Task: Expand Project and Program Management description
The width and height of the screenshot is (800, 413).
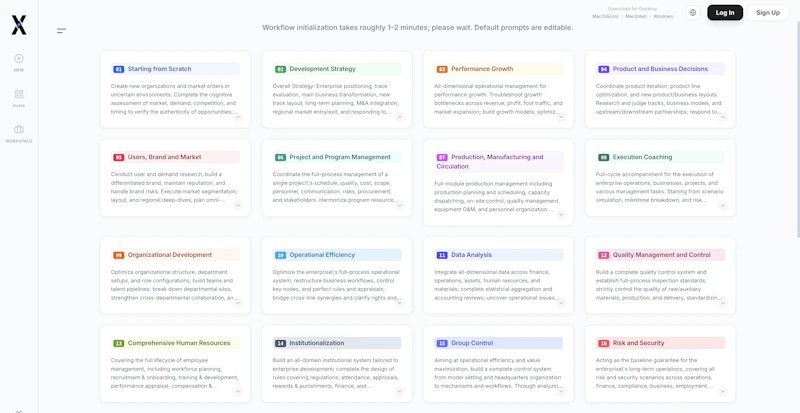Action: click(x=399, y=205)
